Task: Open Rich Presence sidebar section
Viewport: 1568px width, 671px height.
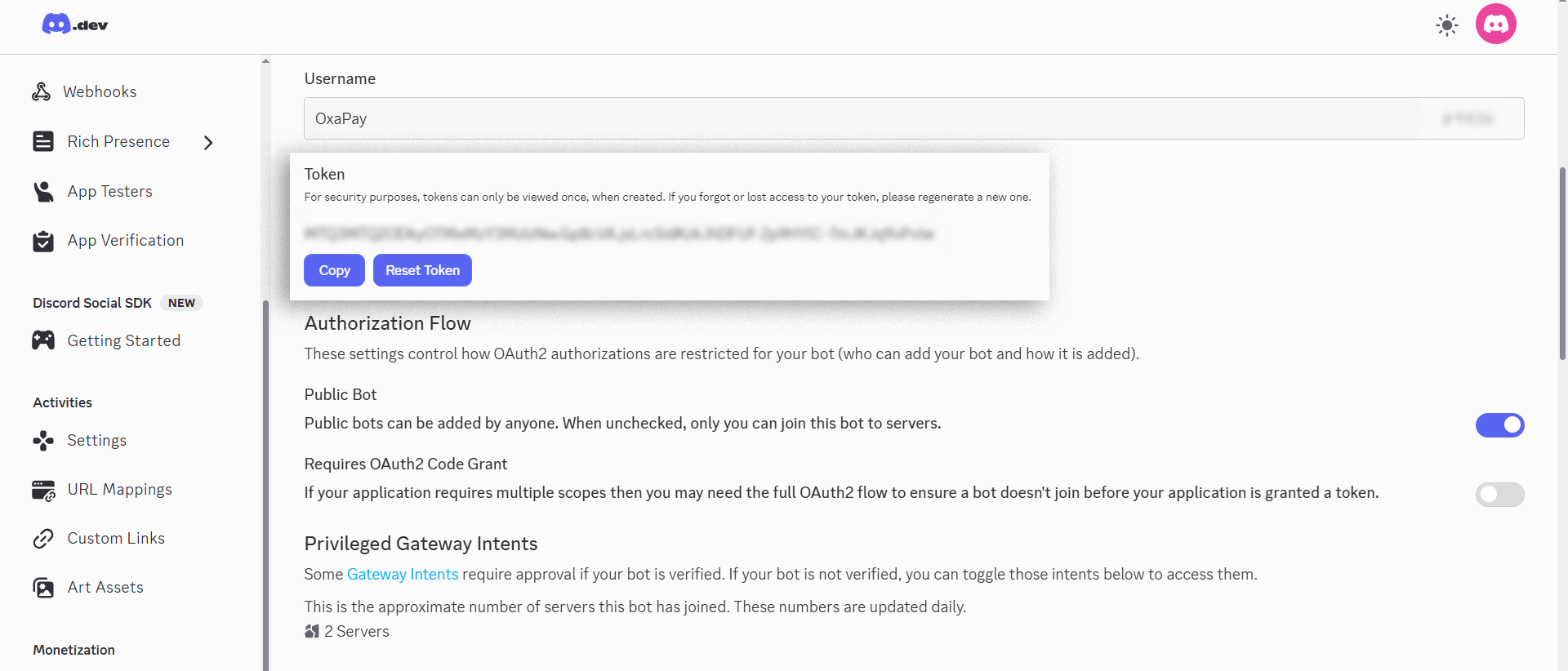Action: click(x=118, y=142)
